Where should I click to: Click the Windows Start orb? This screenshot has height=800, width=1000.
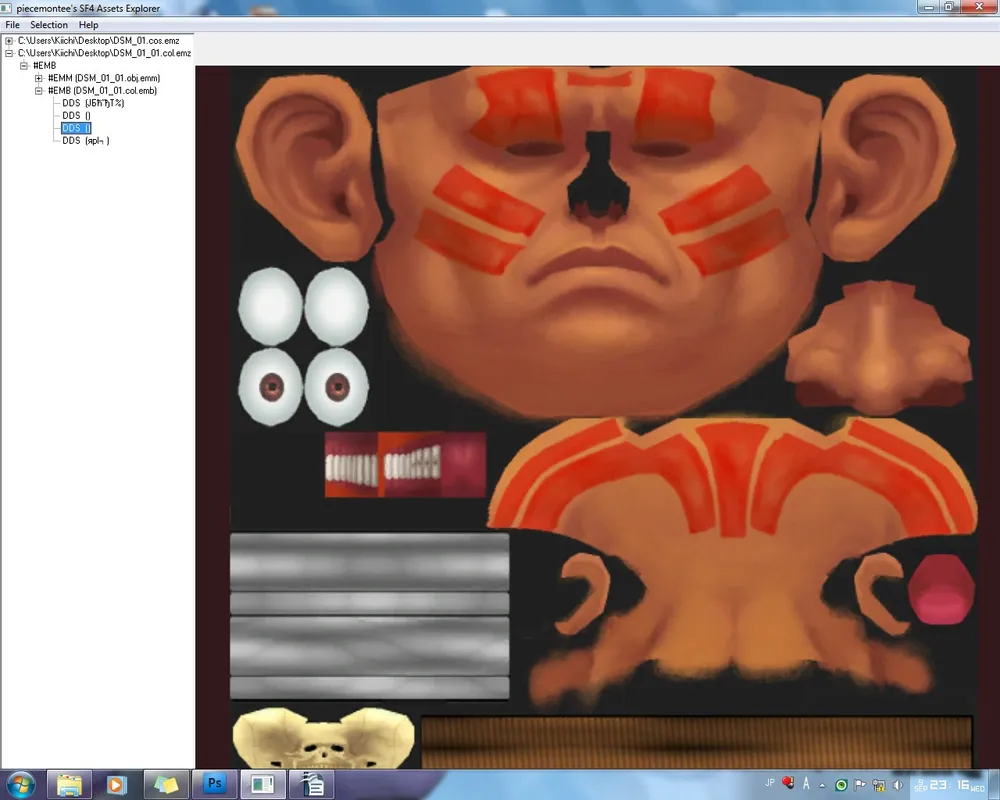[20, 784]
